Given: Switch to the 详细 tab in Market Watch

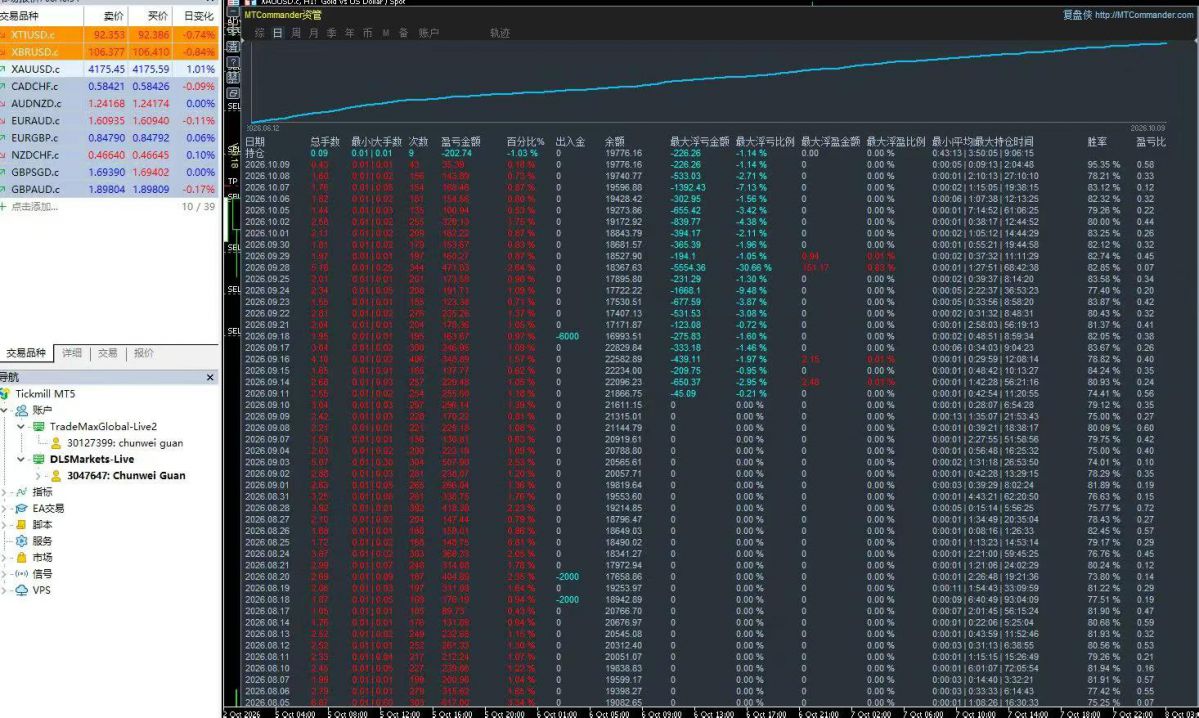Looking at the screenshot, I should [72, 353].
